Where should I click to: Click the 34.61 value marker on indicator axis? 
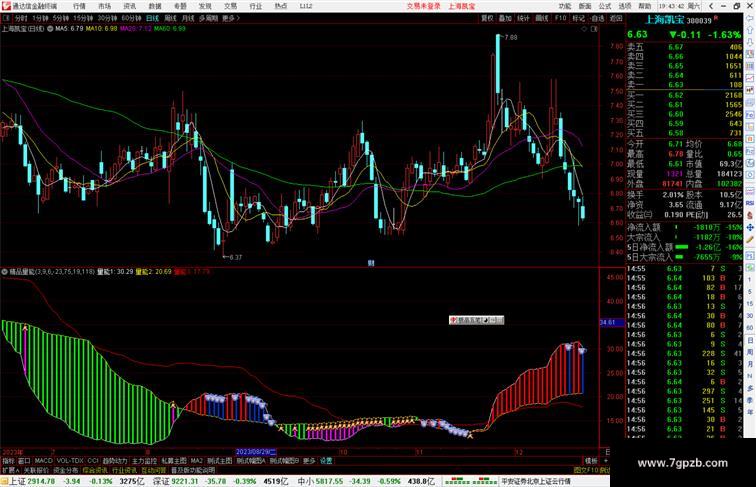click(612, 322)
